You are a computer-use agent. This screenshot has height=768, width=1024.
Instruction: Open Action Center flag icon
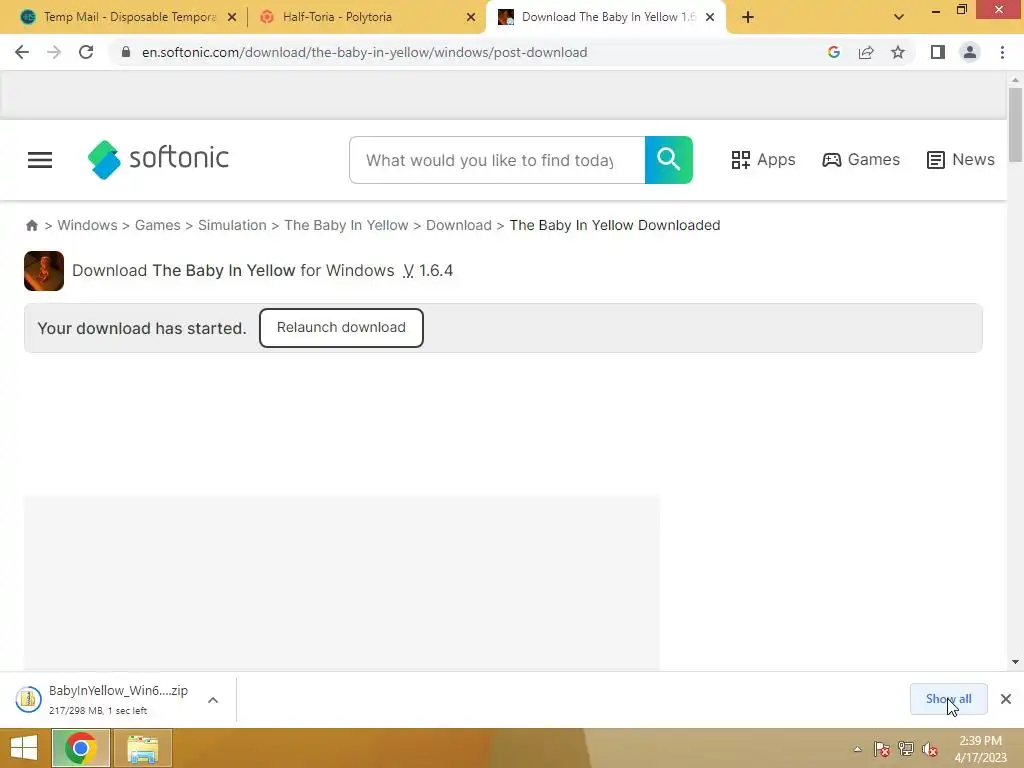(x=882, y=749)
